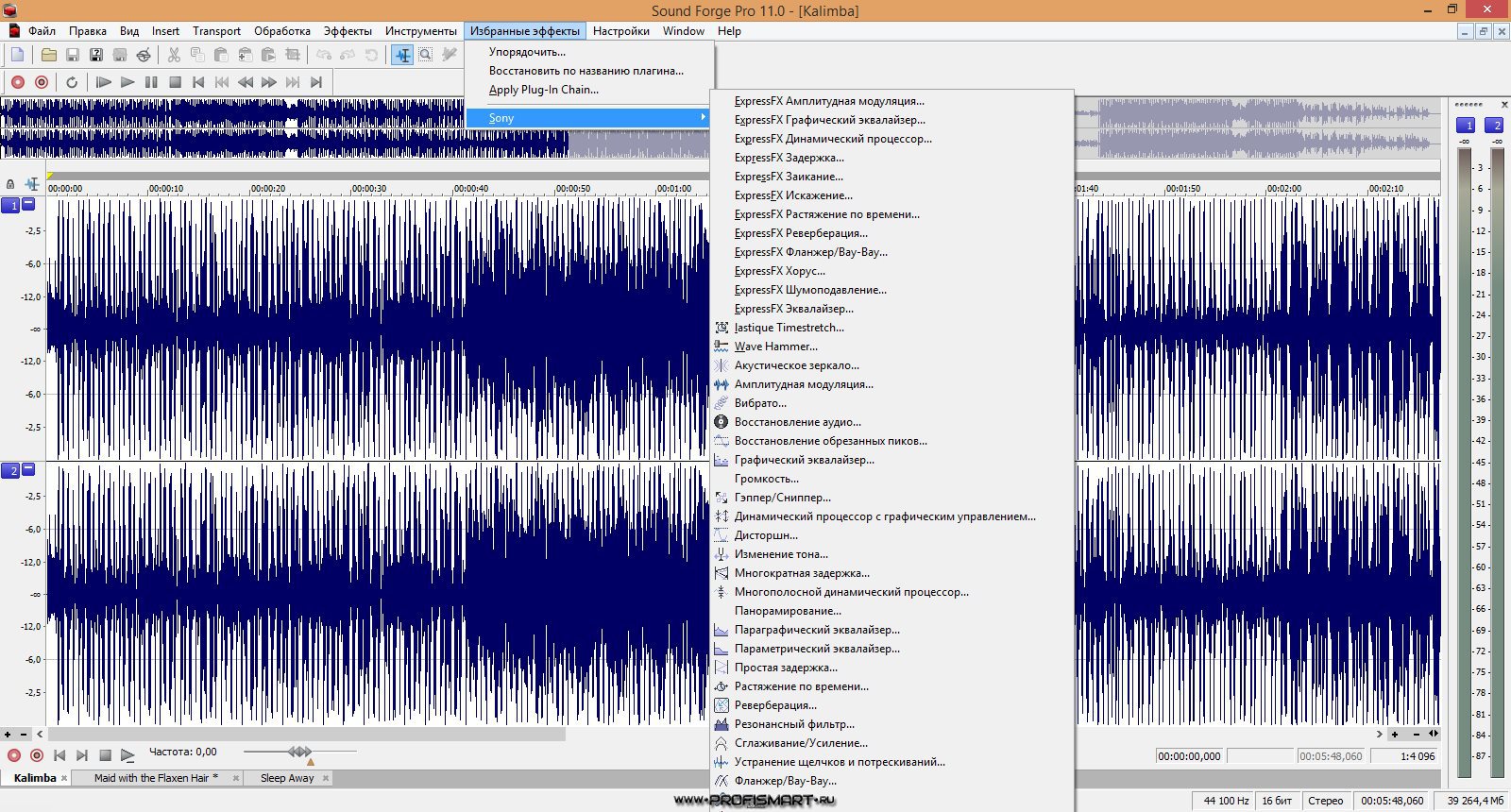
Task: Zoom out time with right minus button
Action: 1417,734
